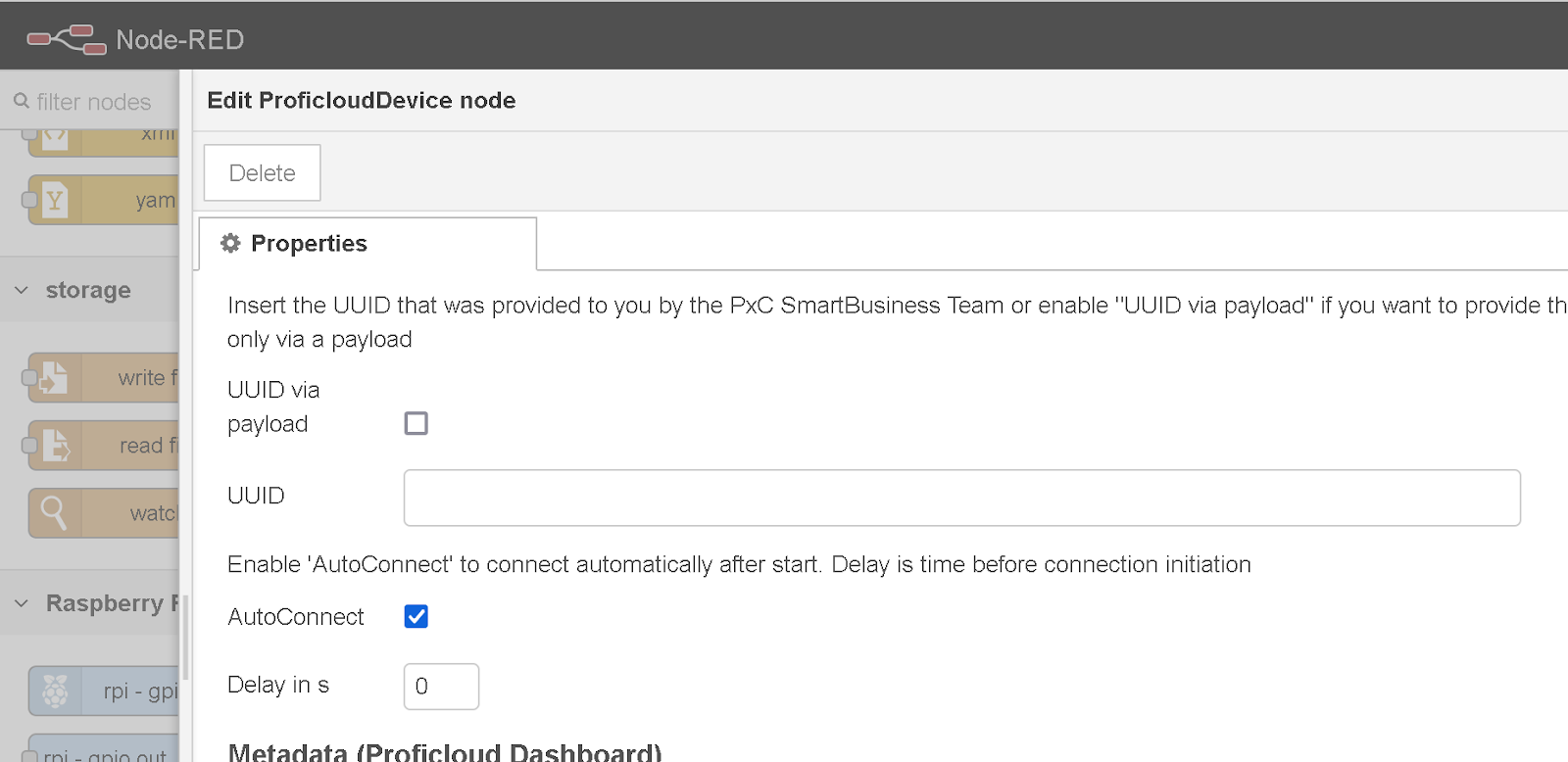
Task: Click the rpi gpio raspberry icon
Action: pos(55,691)
